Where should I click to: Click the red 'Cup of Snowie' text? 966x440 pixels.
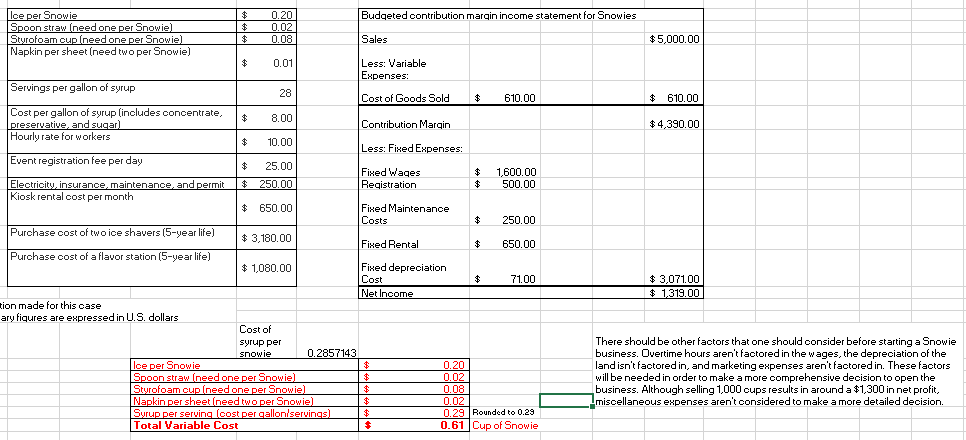pos(505,425)
